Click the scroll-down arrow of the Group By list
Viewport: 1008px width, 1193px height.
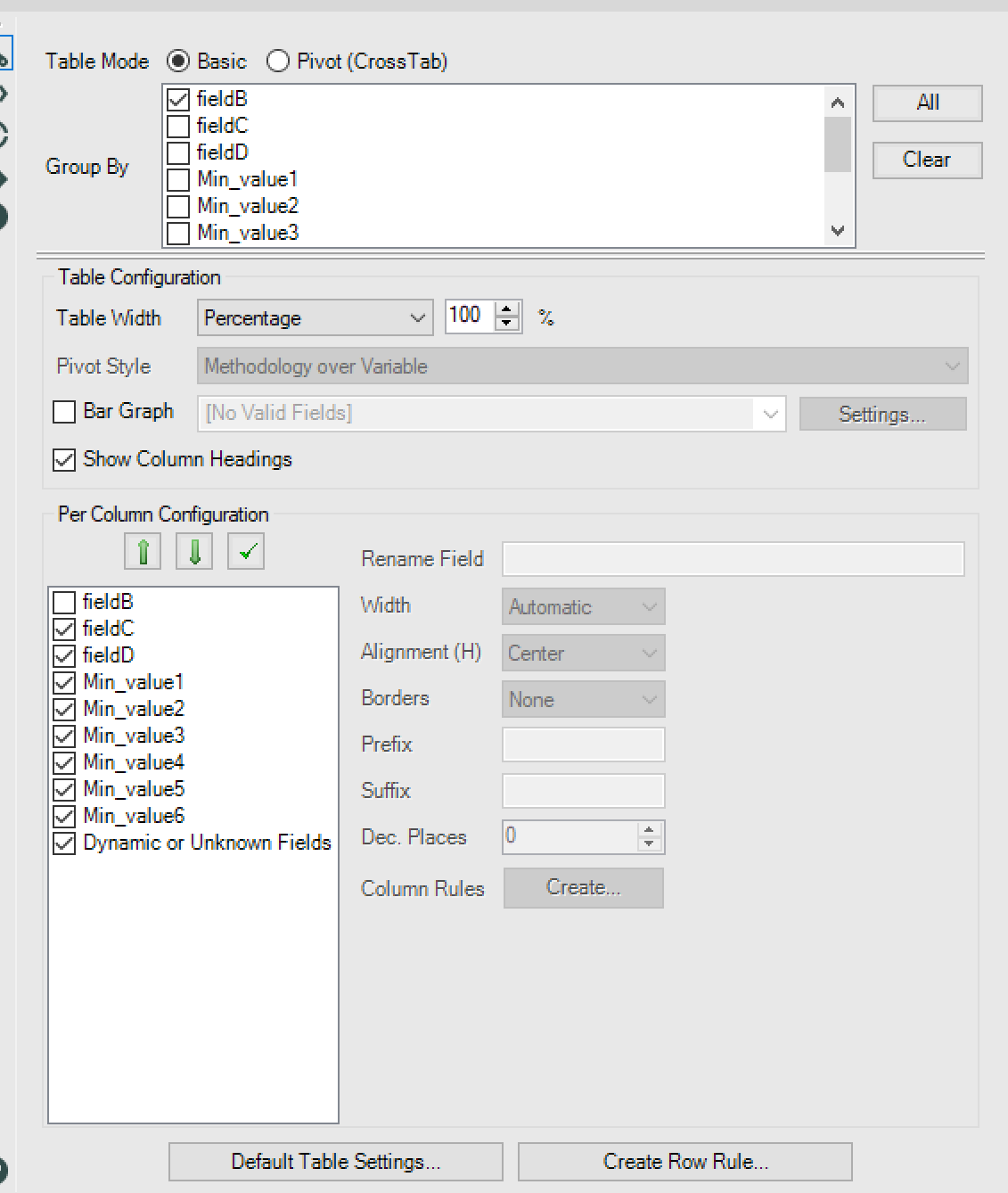(x=838, y=231)
